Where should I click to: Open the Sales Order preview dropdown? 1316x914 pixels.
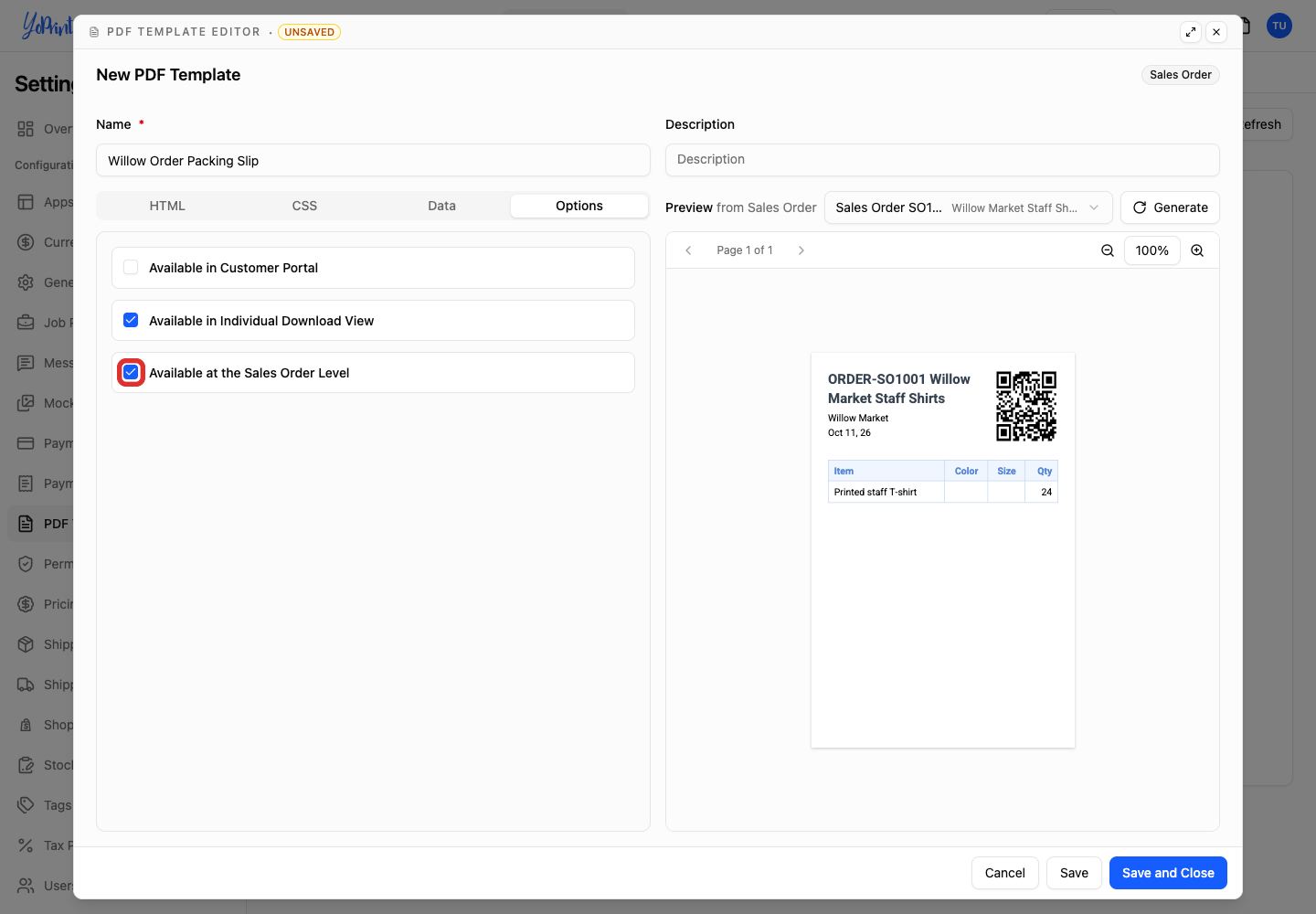tap(968, 207)
